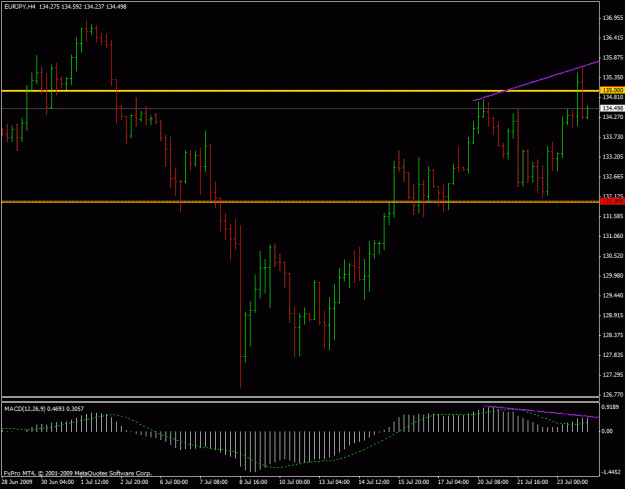The width and height of the screenshot is (625, 489).
Task: Click the 23 Jul 00:00 time label
Action: coord(572,482)
